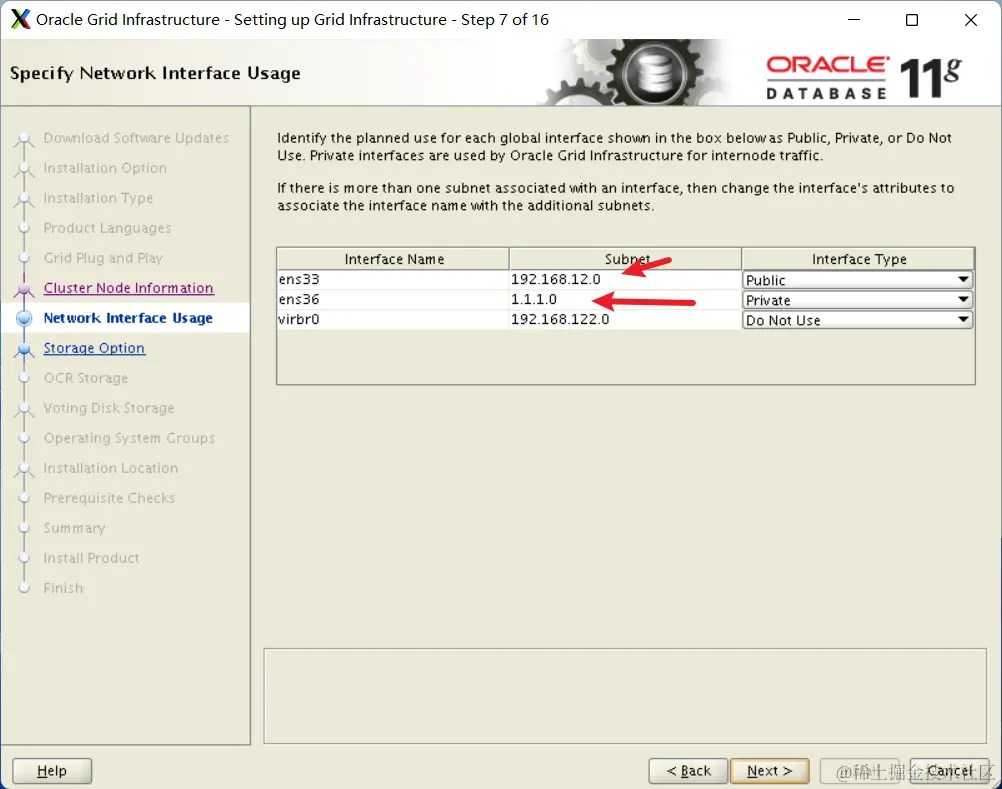
Task: Cancel the Grid Infrastructure setup
Action: point(949,770)
